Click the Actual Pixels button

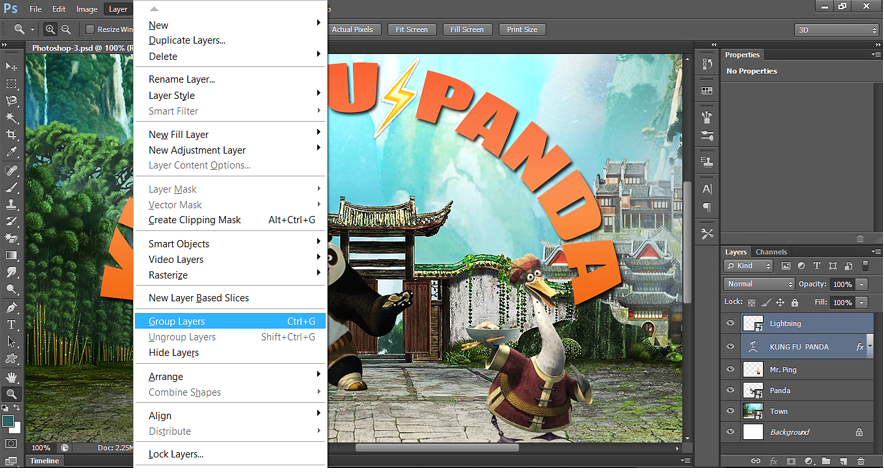[353, 29]
